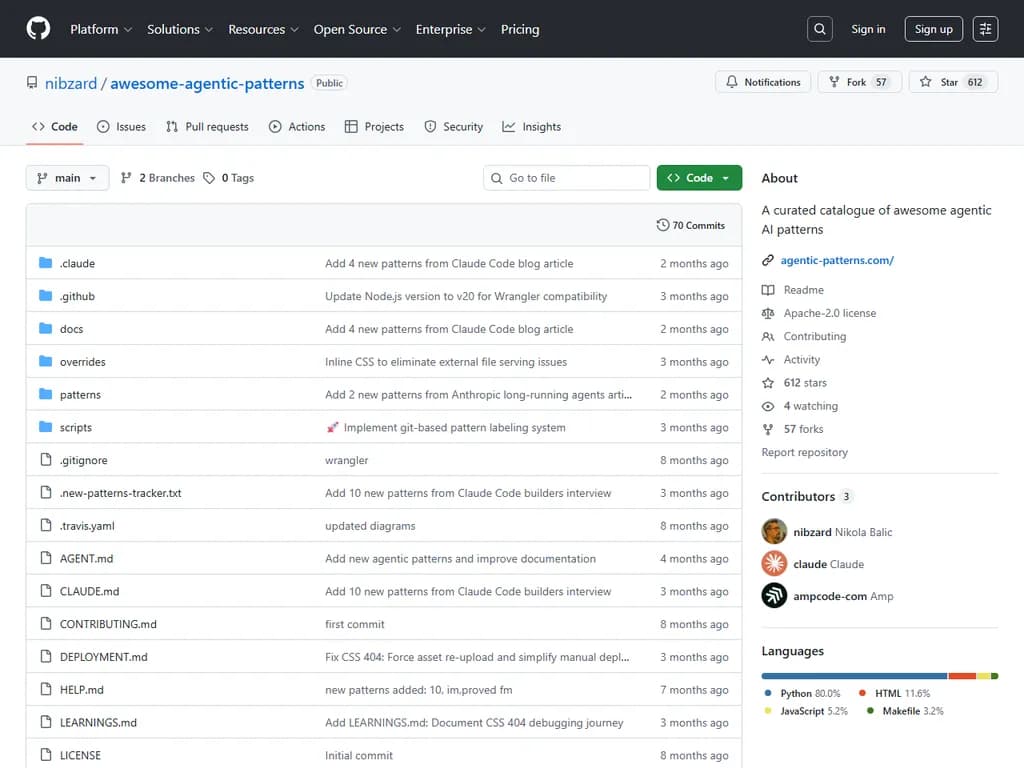Click the ampcode-com avatar icon
Image resolution: width=1024 pixels, height=768 pixels.
(774, 596)
